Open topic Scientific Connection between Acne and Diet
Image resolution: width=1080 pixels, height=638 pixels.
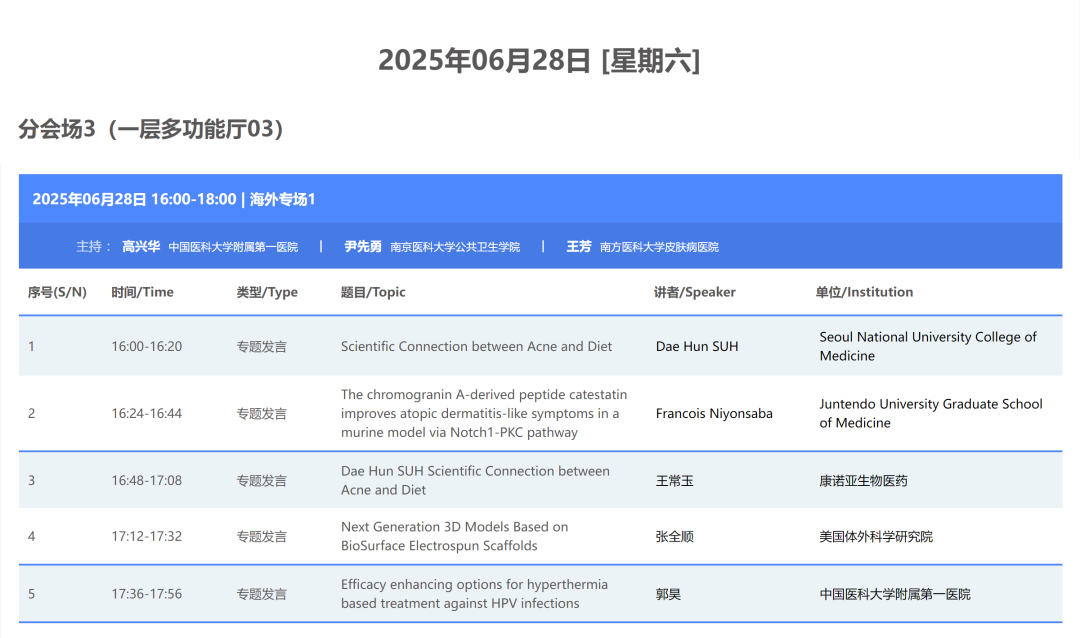coord(475,346)
